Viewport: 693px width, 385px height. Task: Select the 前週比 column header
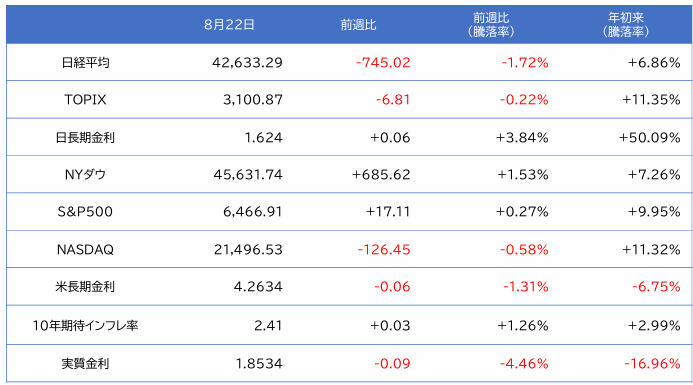358,25
